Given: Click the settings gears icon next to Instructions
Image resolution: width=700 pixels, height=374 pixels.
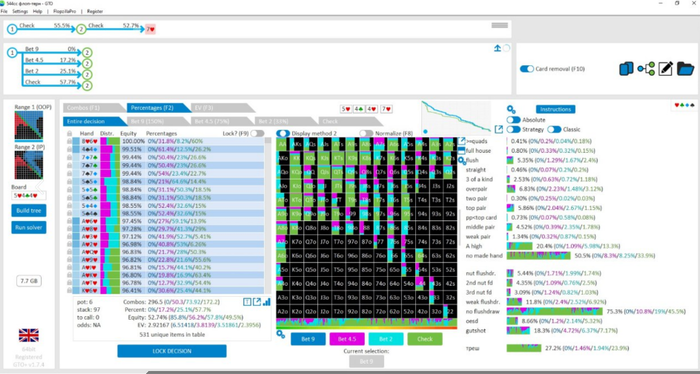Looking at the screenshot, I should pyautogui.click(x=511, y=109).
